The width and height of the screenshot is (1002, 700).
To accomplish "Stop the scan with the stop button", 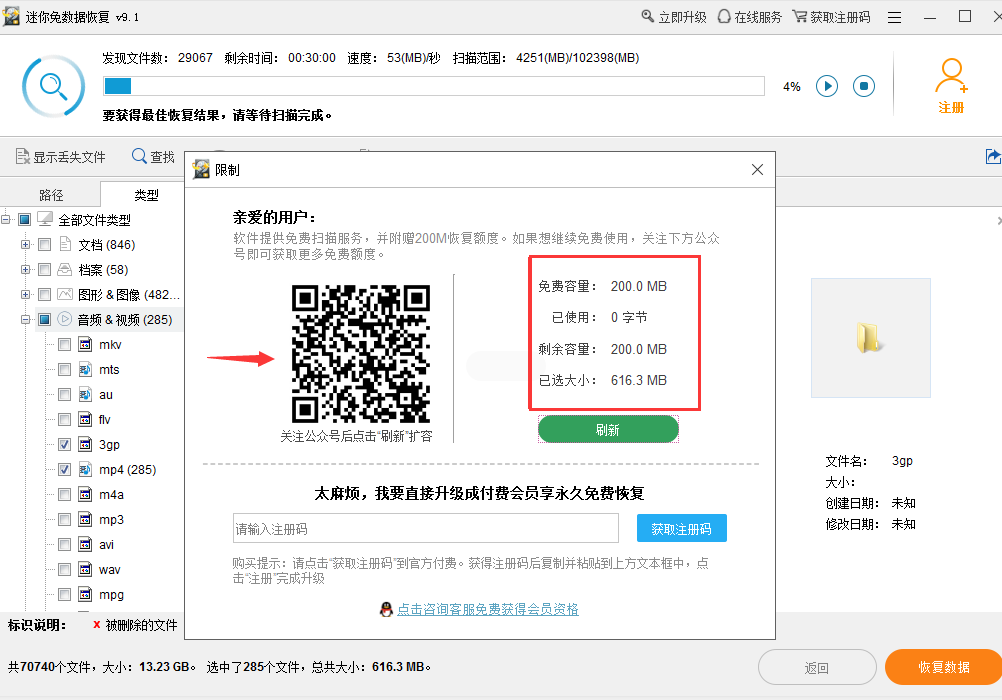I will pyautogui.click(x=864, y=86).
